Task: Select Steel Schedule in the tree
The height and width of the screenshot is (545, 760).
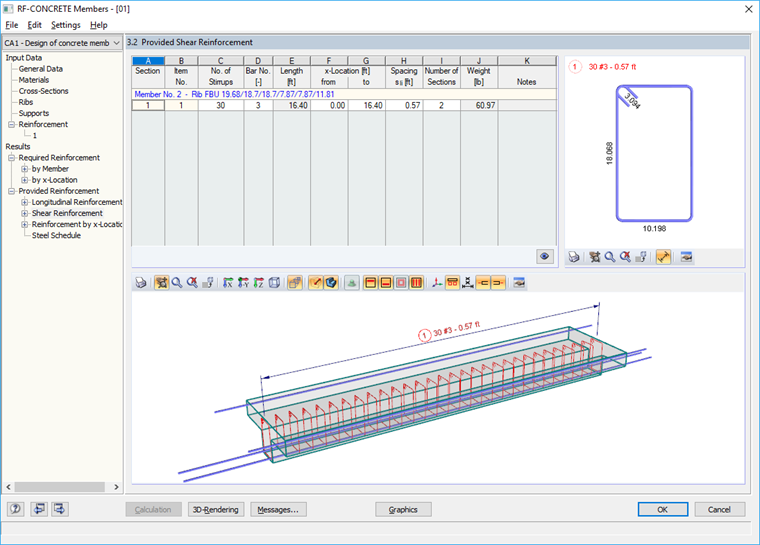Action: pos(56,235)
